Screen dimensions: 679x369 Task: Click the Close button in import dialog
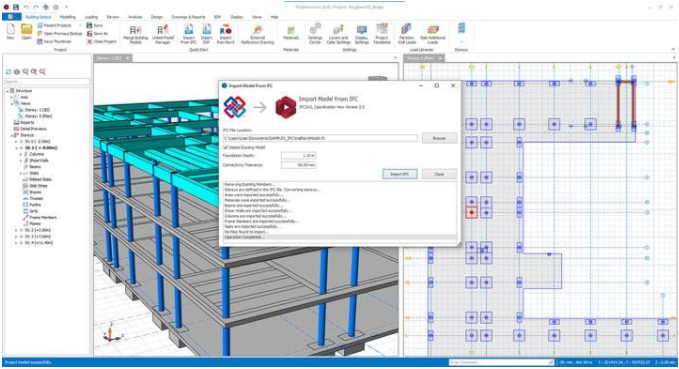[439, 174]
